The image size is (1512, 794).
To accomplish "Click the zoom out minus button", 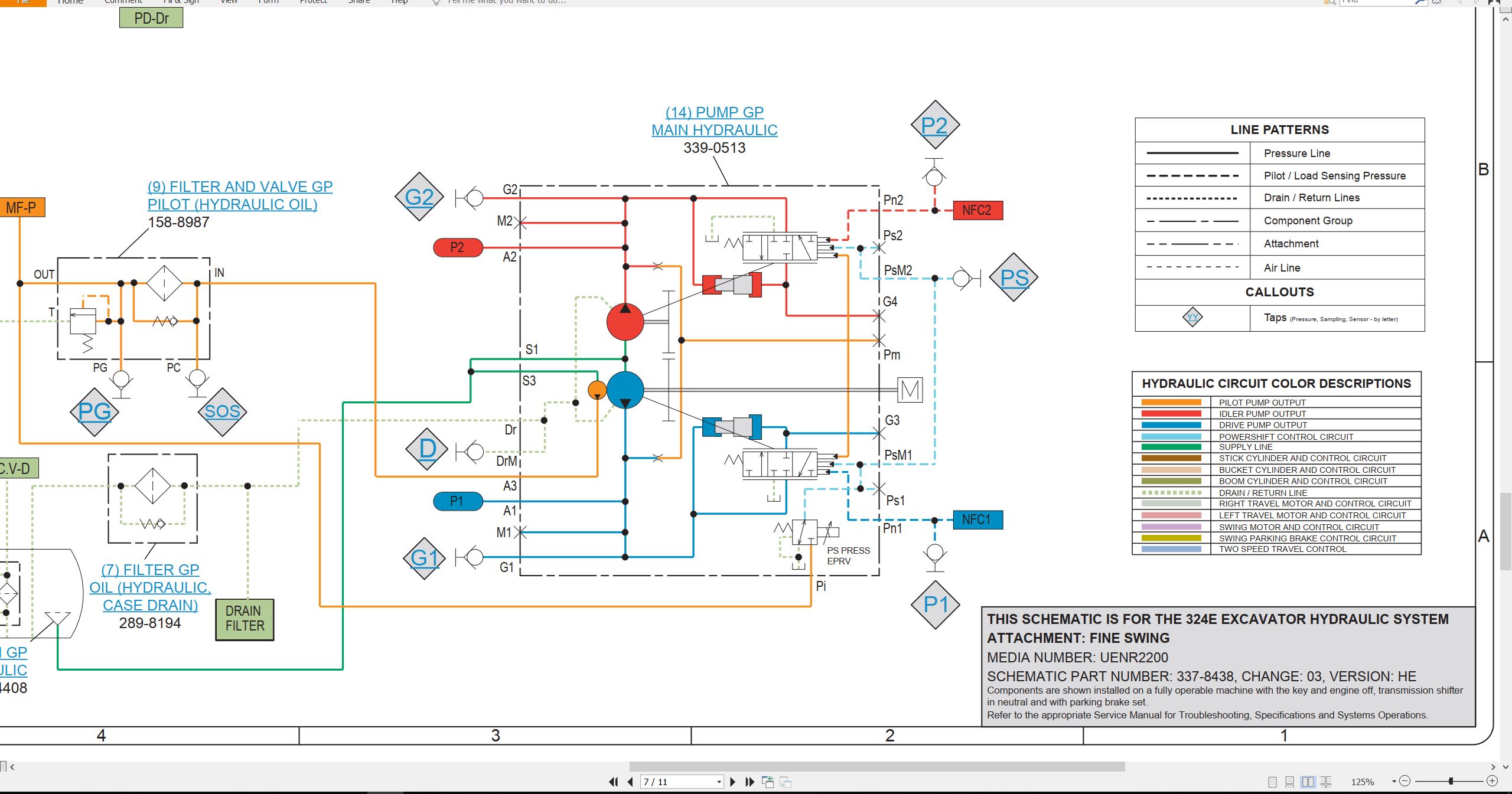I will 1405,781.
